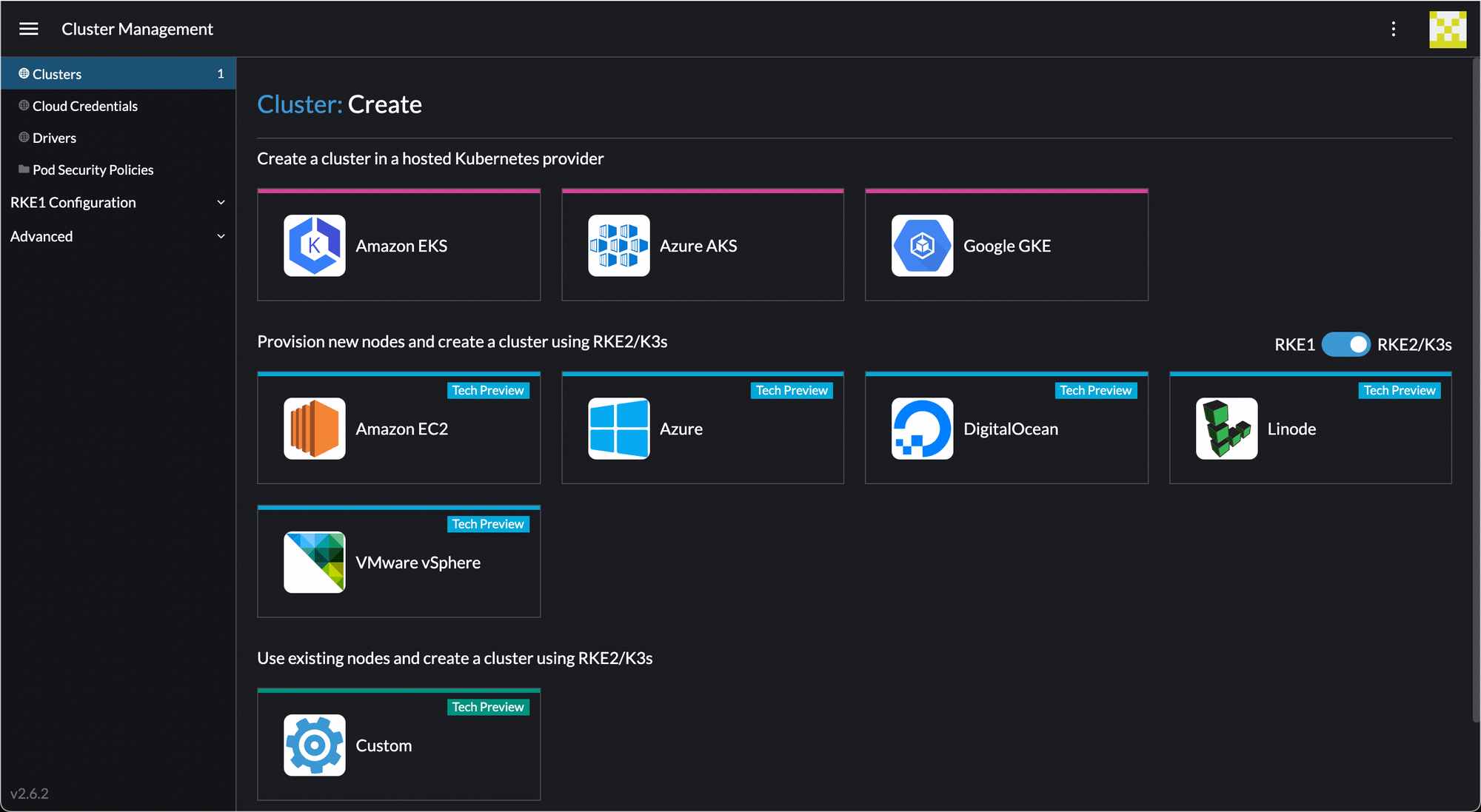Click the Custom gear icon
The image size is (1481, 812).
[314, 745]
